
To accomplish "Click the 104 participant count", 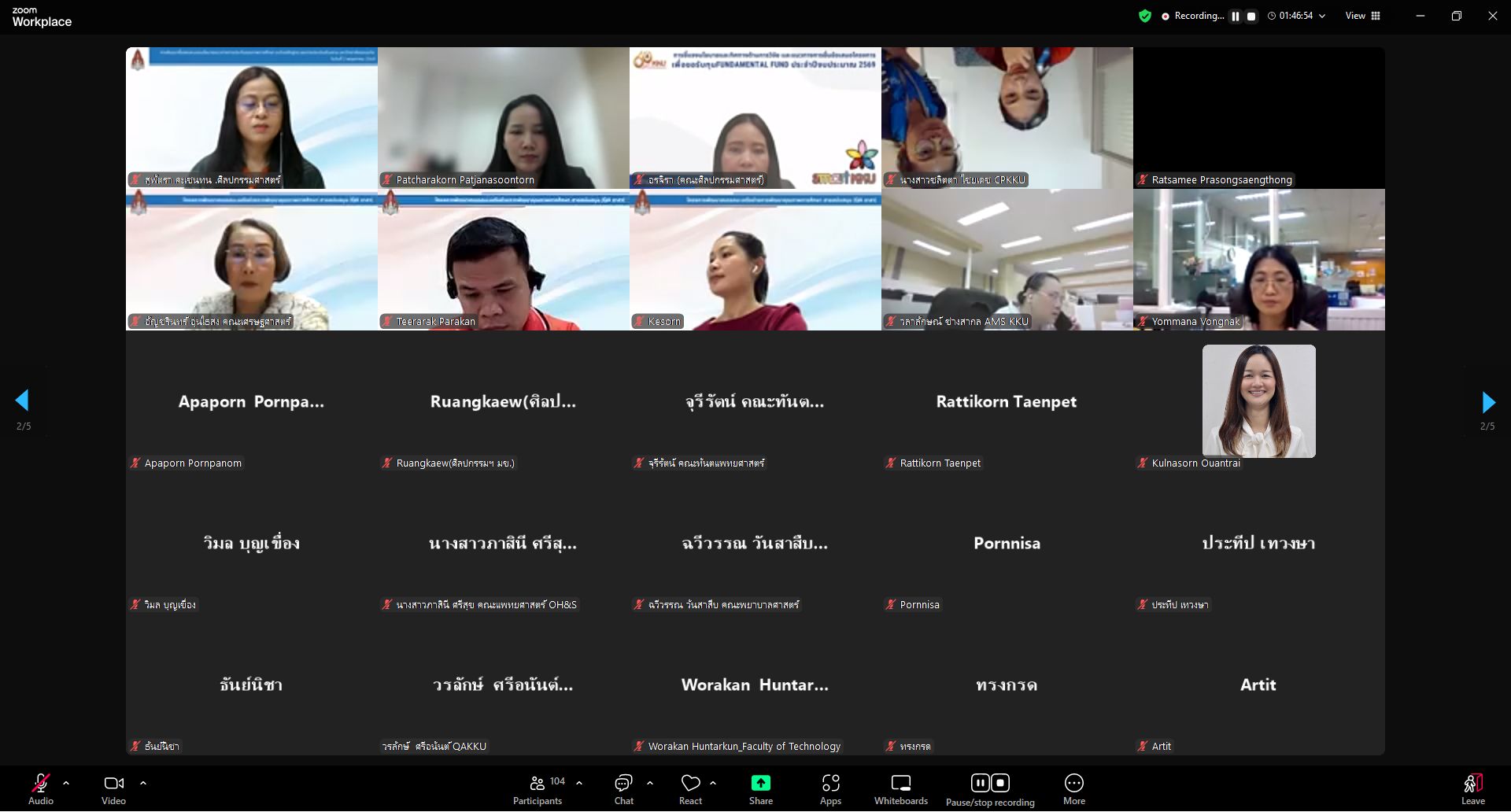I will [557, 781].
